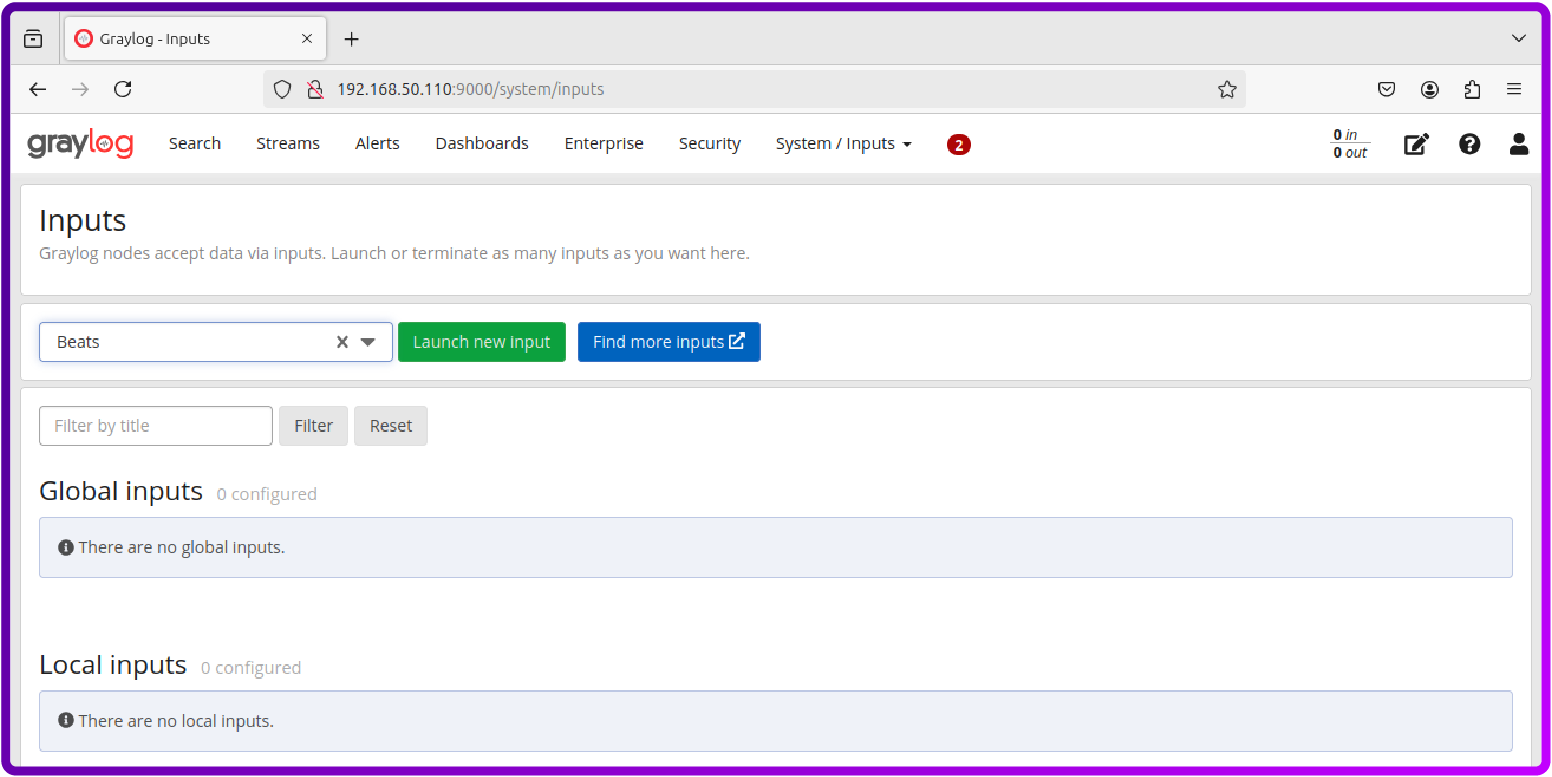
Task: Click the Launch new input button
Action: click(481, 341)
